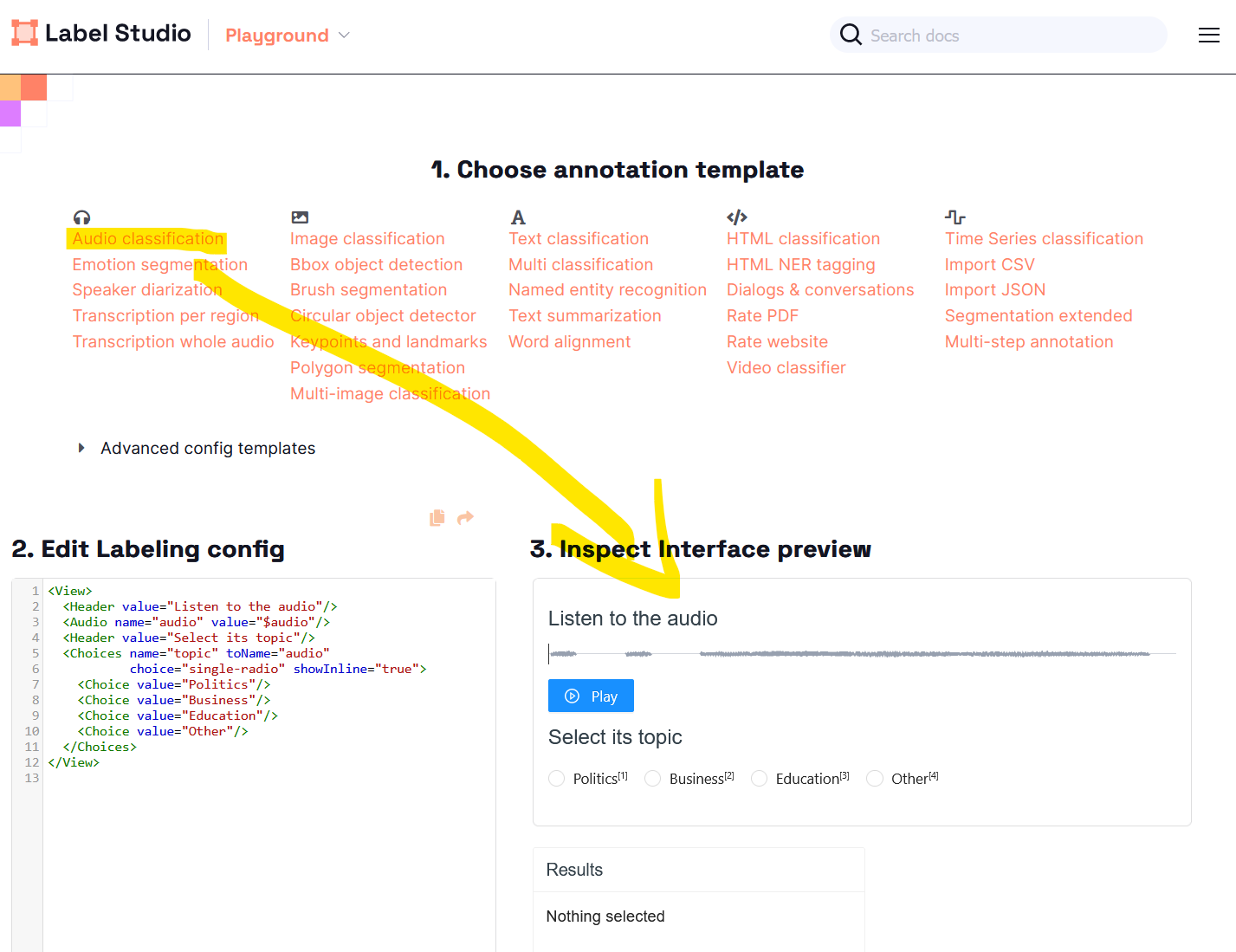Screen dimensions: 1236x952
Task: Expand Advanced config templates
Action: click(208, 448)
